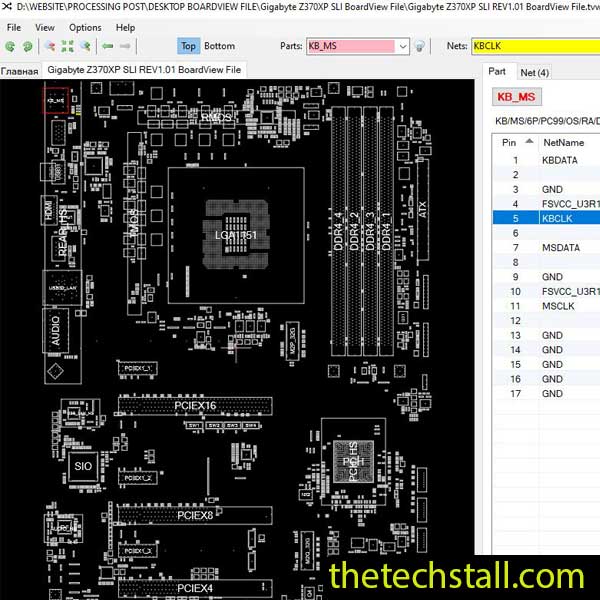Click the green fit-to-view arrows icon
Screen dimensions: 600x600
67,46
